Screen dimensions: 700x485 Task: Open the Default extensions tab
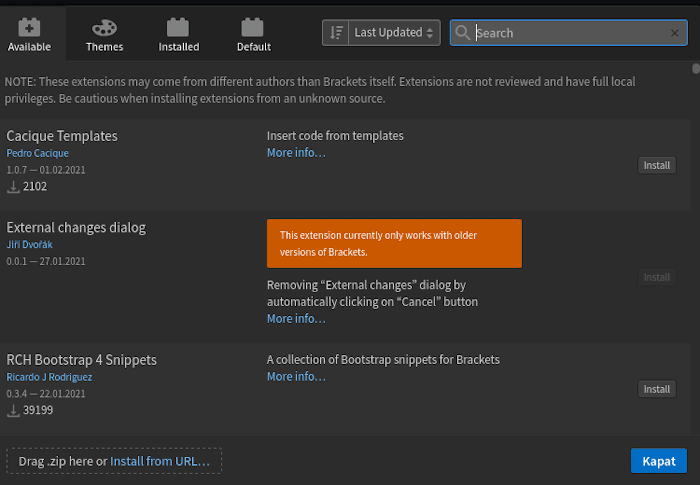click(x=254, y=35)
